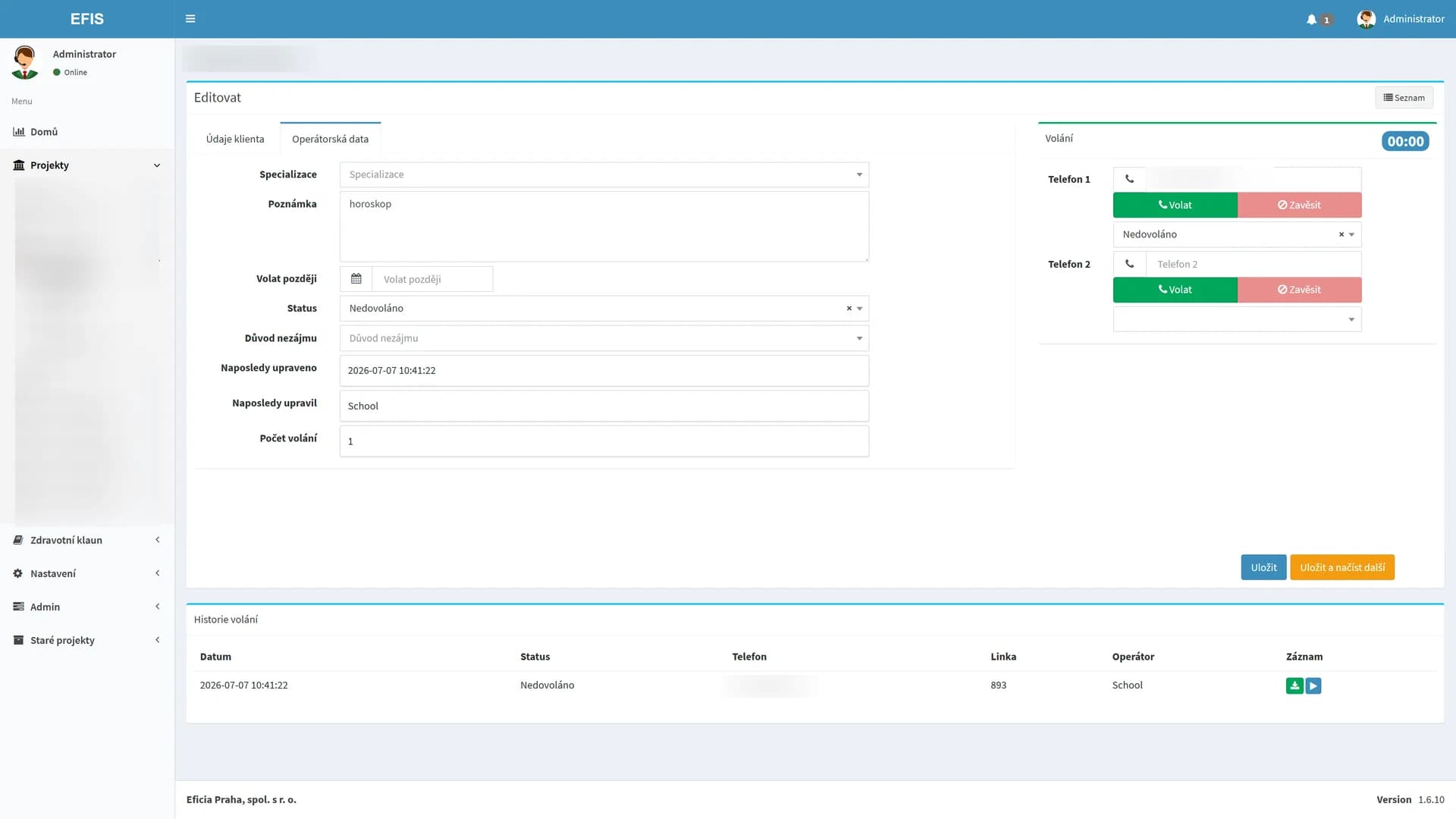Viewport: 1456px width, 819px height.
Task: Open the Důvod nezájmu dropdown
Action: pyautogui.click(x=604, y=338)
